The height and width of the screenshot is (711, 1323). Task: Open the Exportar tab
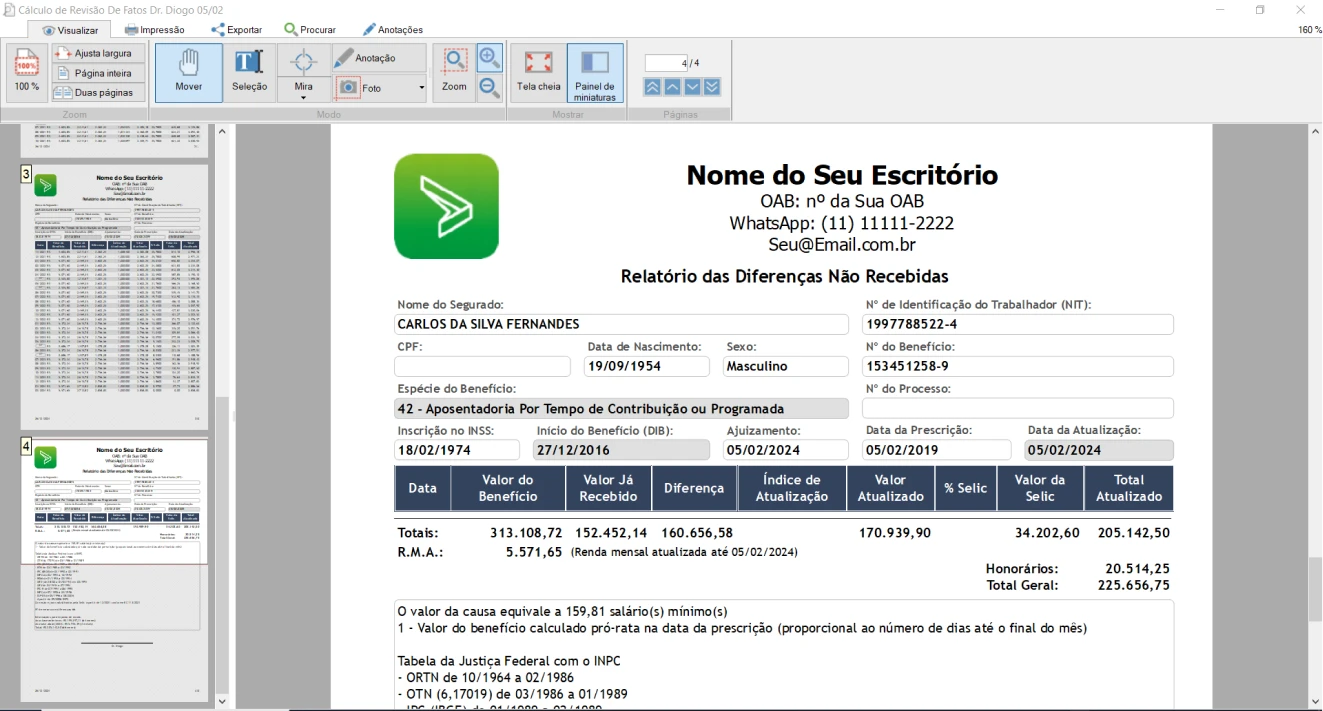[x=236, y=30]
